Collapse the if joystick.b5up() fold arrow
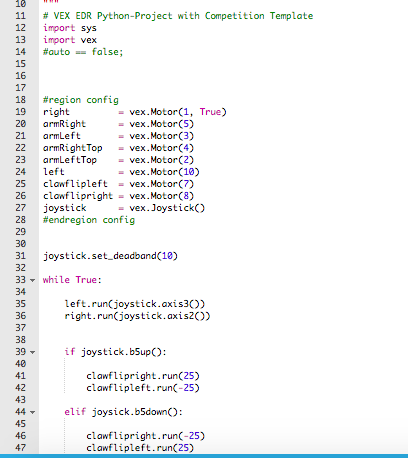This screenshot has width=408, height=458. [x=32, y=352]
